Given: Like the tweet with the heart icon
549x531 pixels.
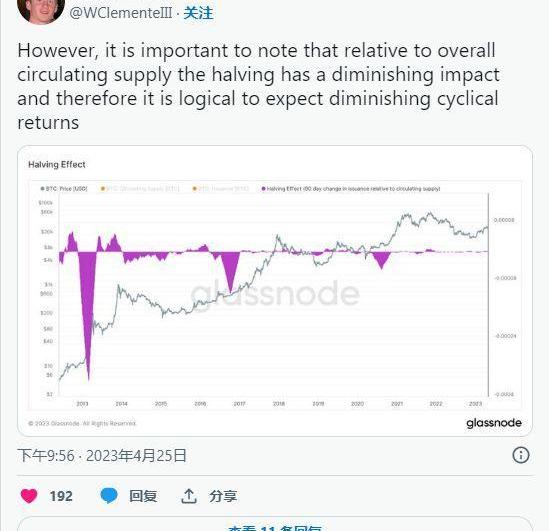Looking at the screenshot, I should tap(29, 496).
